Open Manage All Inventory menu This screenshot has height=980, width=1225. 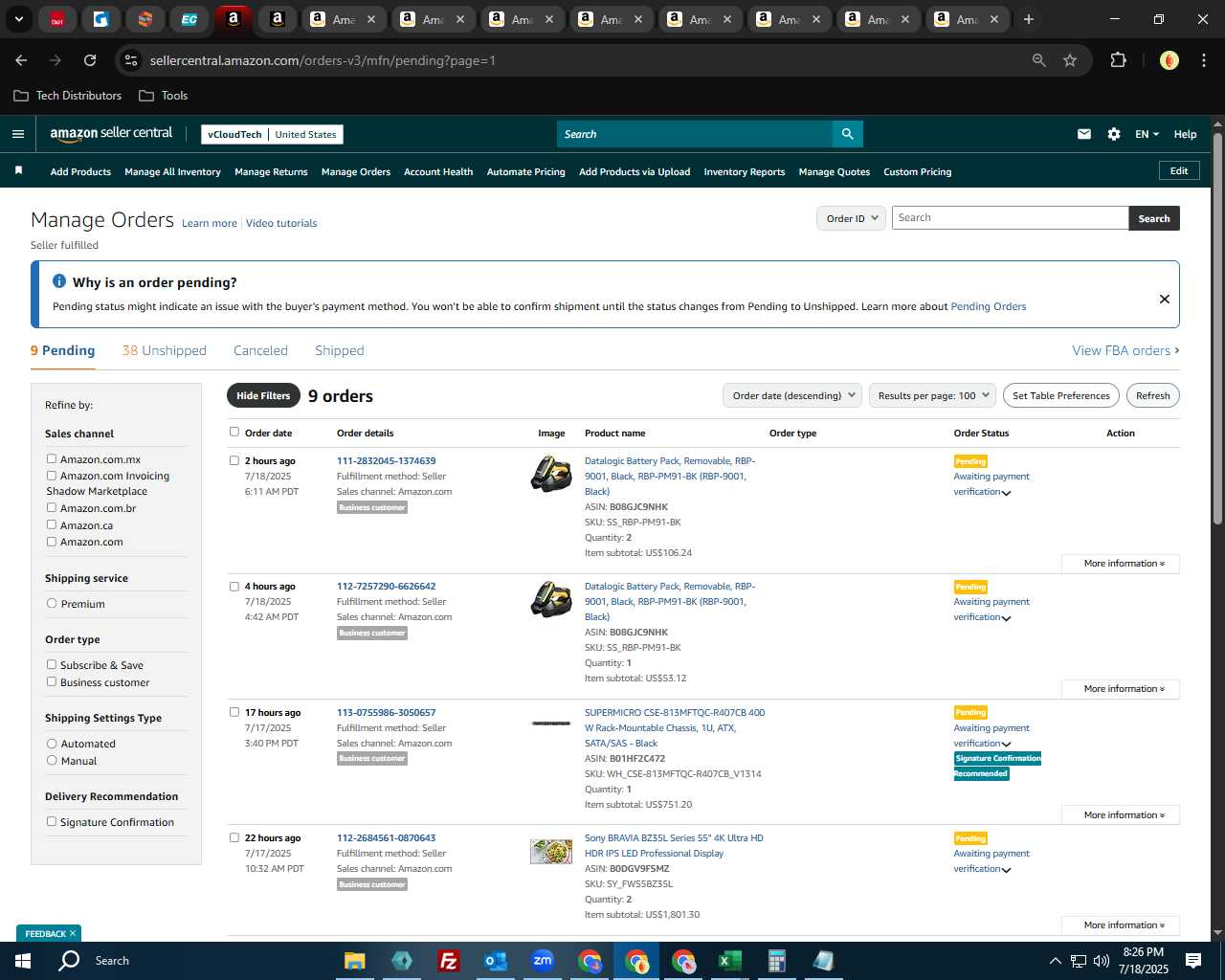pyautogui.click(x=172, y=172)
